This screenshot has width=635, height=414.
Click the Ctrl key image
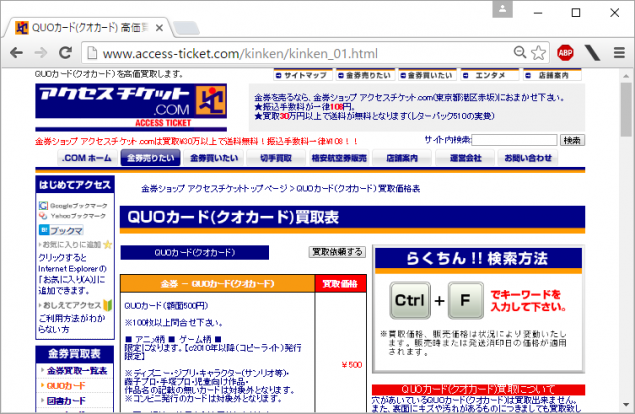(410, 301)
